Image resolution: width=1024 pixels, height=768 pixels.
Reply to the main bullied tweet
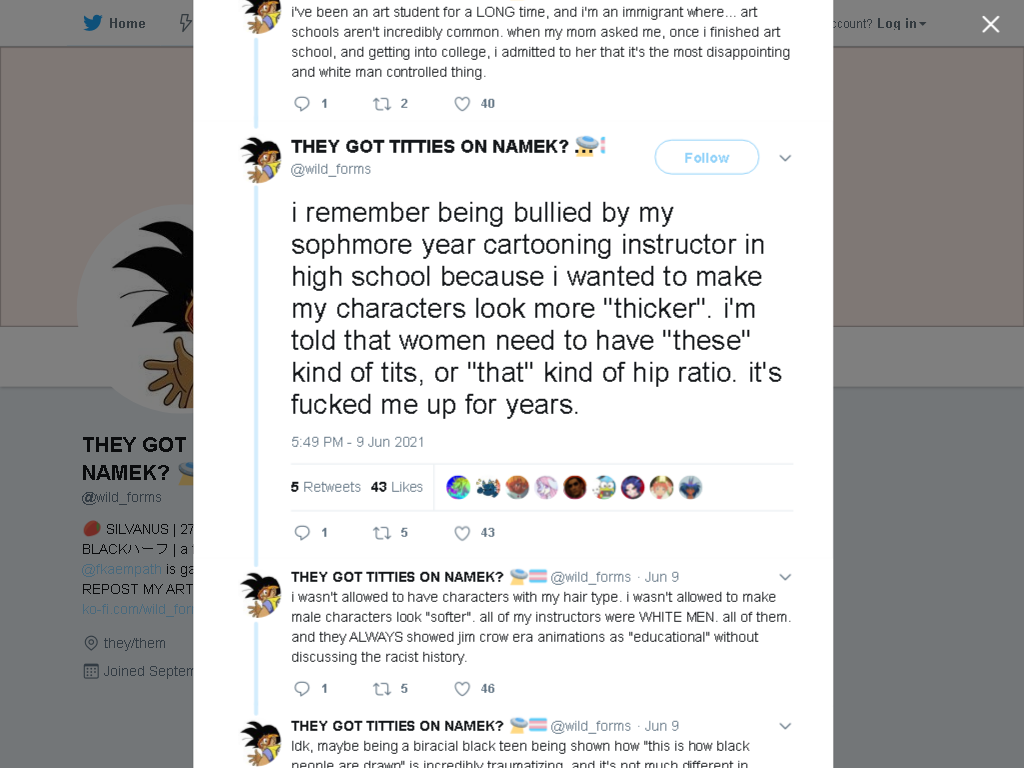click(302, 533)
